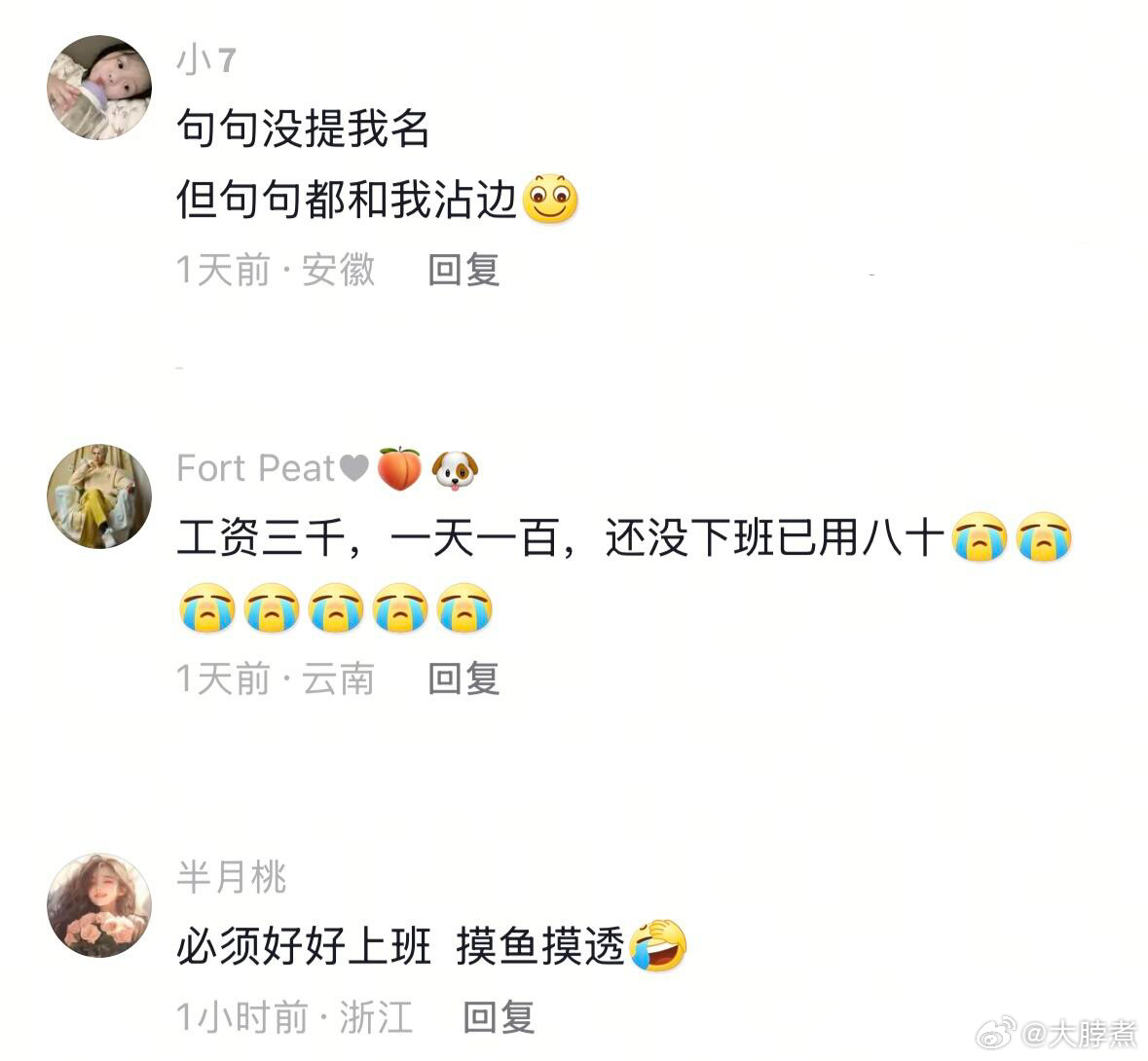
Task: Reply to 半月桃's comment from 浙江
Action: pos(499,1018)
